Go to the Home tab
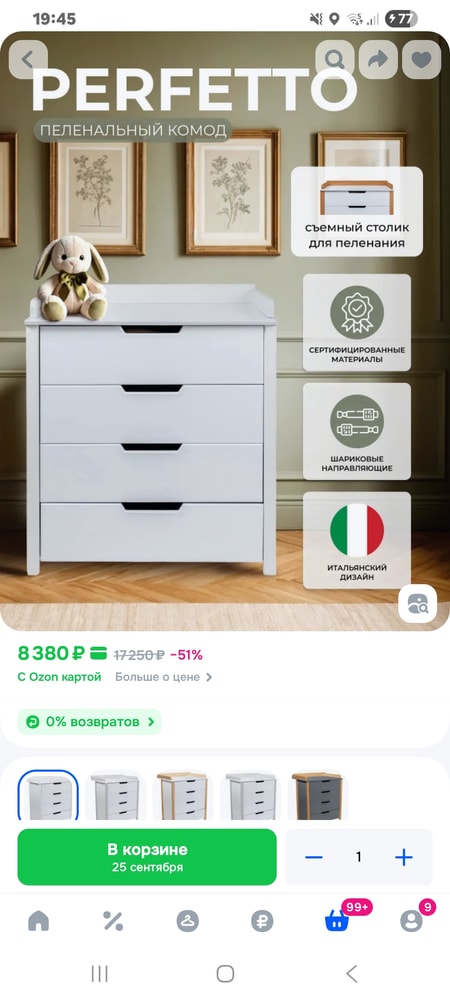 (x=38, y=920)
